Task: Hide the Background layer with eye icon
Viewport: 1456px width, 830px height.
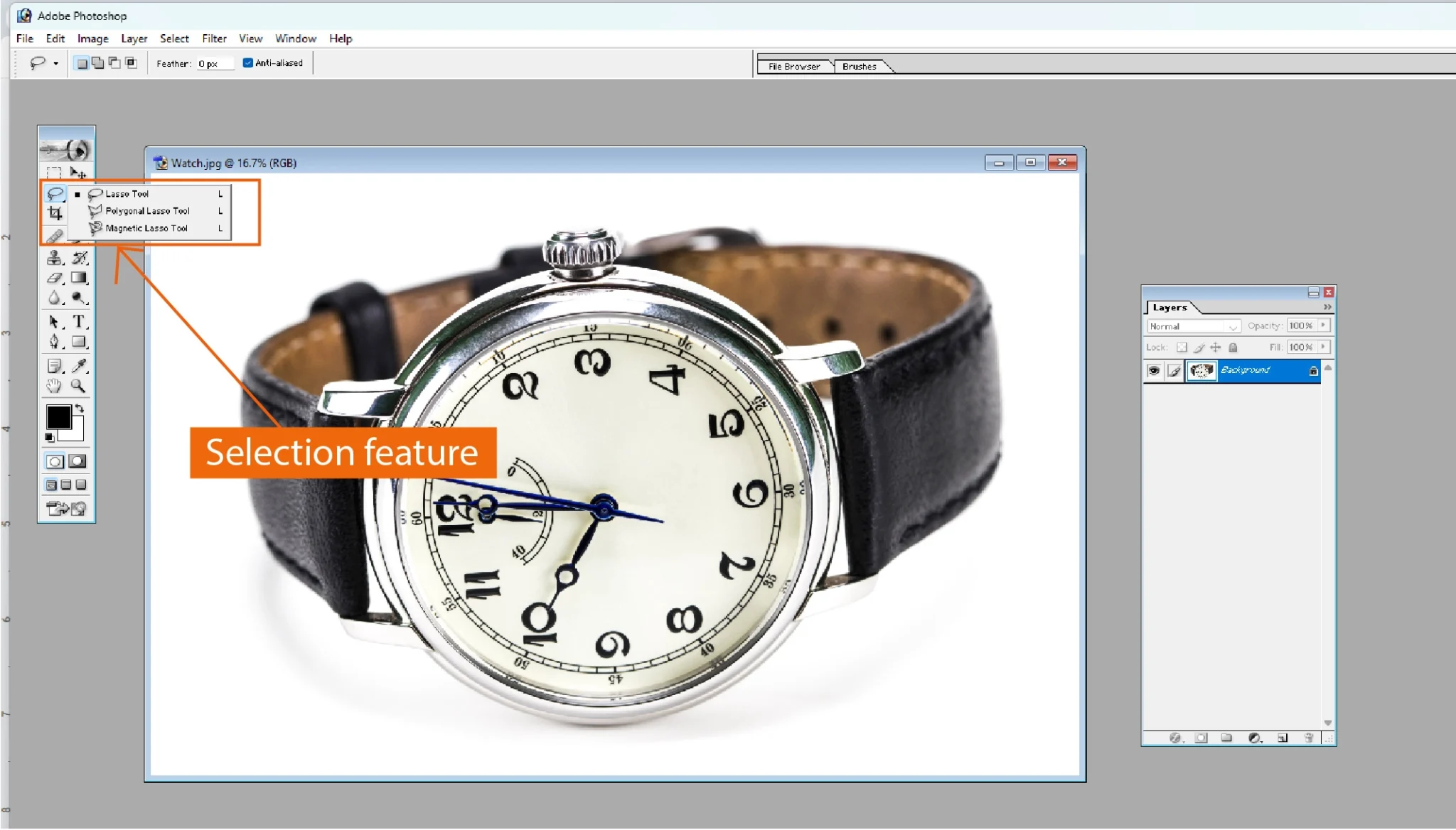Action: 1154,370
